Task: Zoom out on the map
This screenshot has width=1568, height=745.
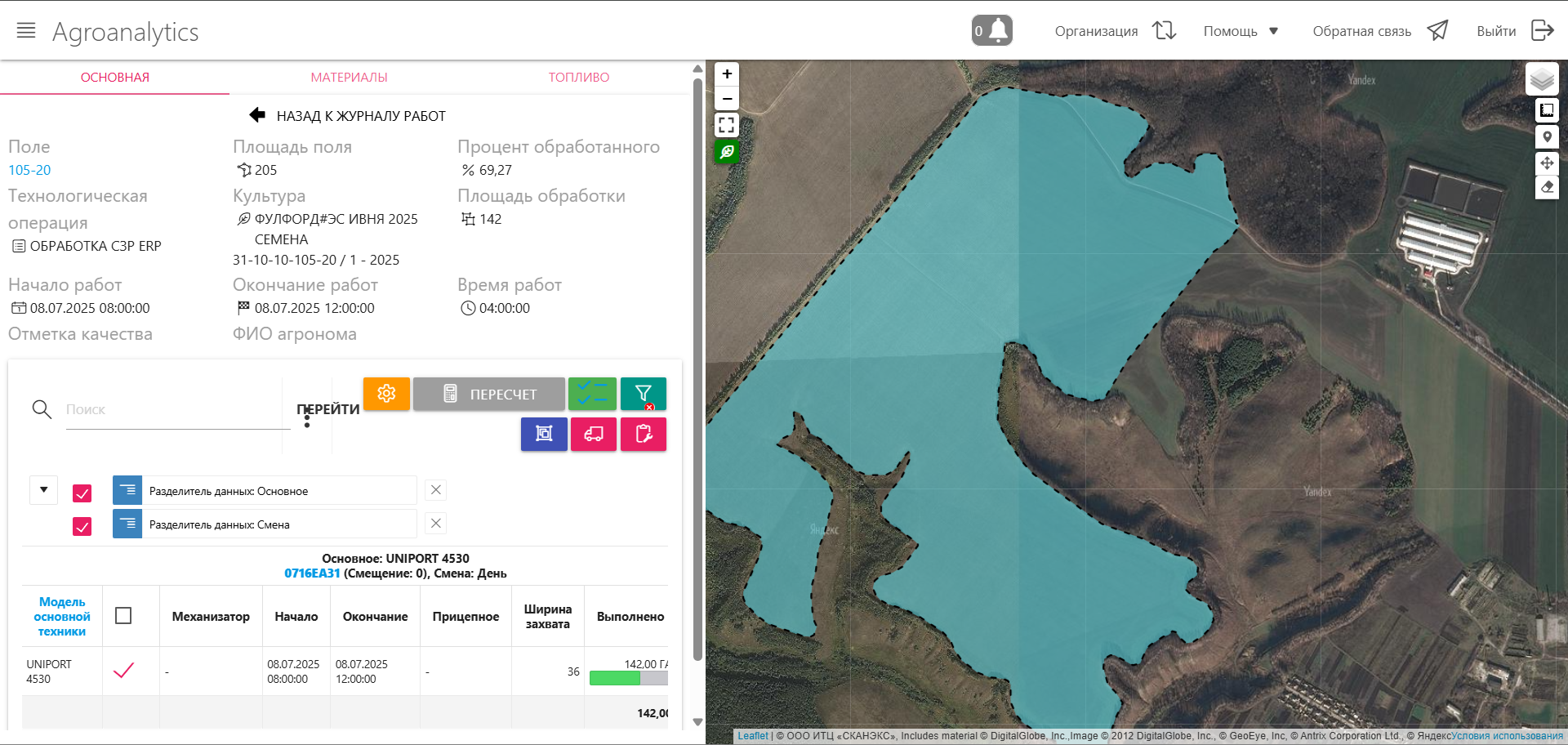Action: 727,99
